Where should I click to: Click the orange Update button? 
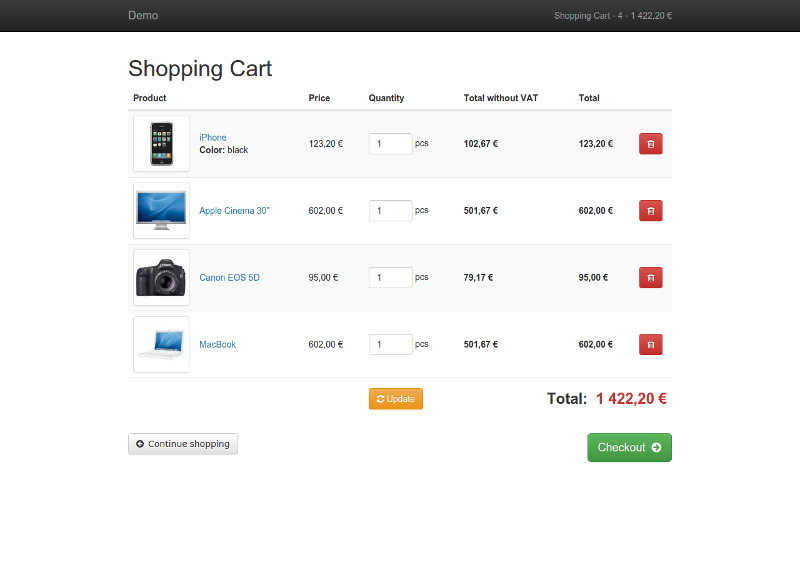coord(396,399)
